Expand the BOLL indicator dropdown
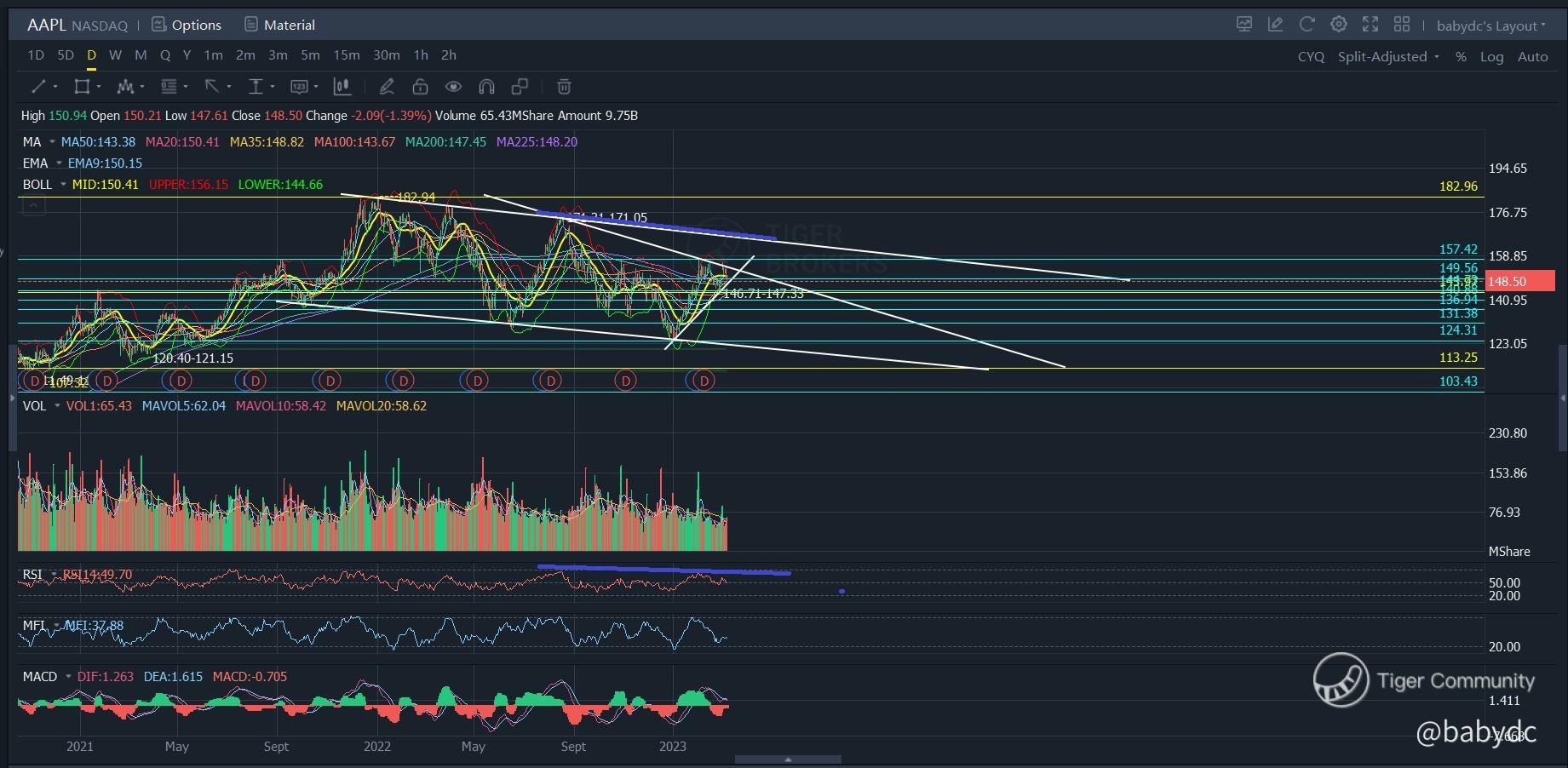The height and width of the screenshot is (768, 1568). (63, 185)
